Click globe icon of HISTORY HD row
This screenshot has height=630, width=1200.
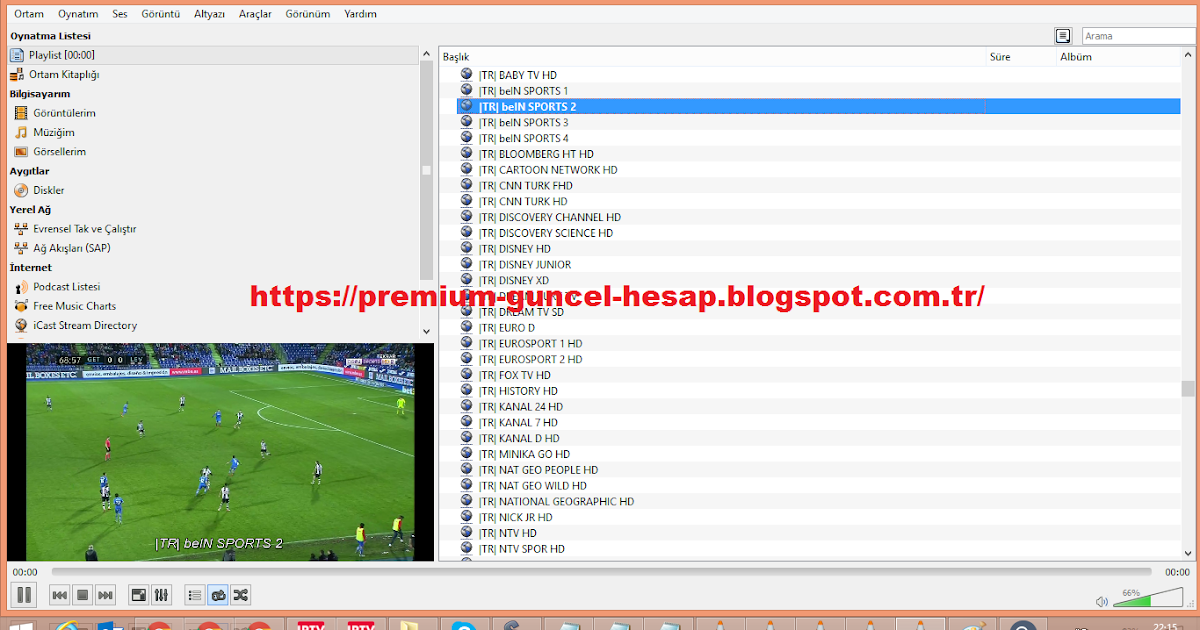coord(466,391)
